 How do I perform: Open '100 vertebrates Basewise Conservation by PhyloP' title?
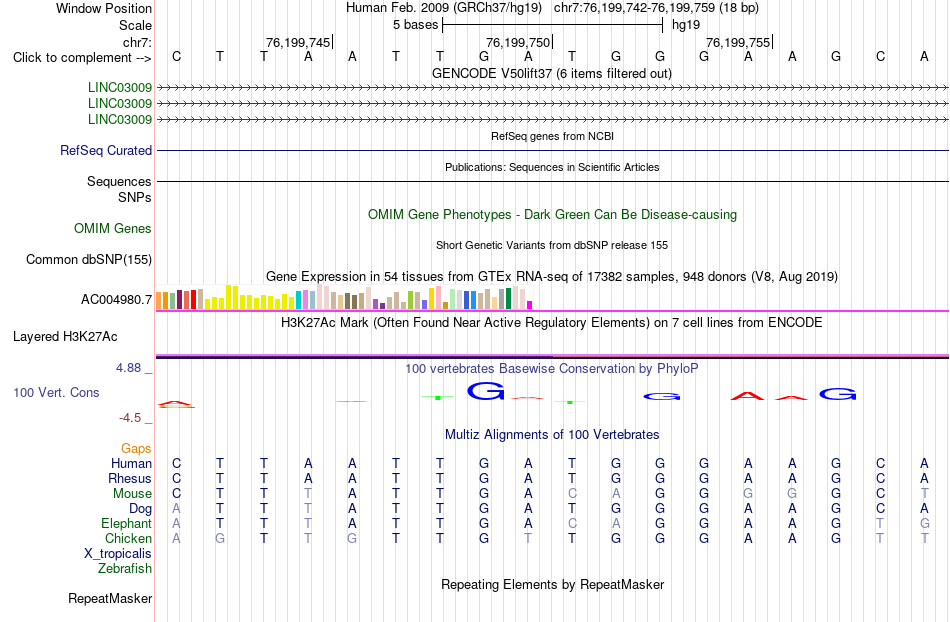click(x=552, y=368)
